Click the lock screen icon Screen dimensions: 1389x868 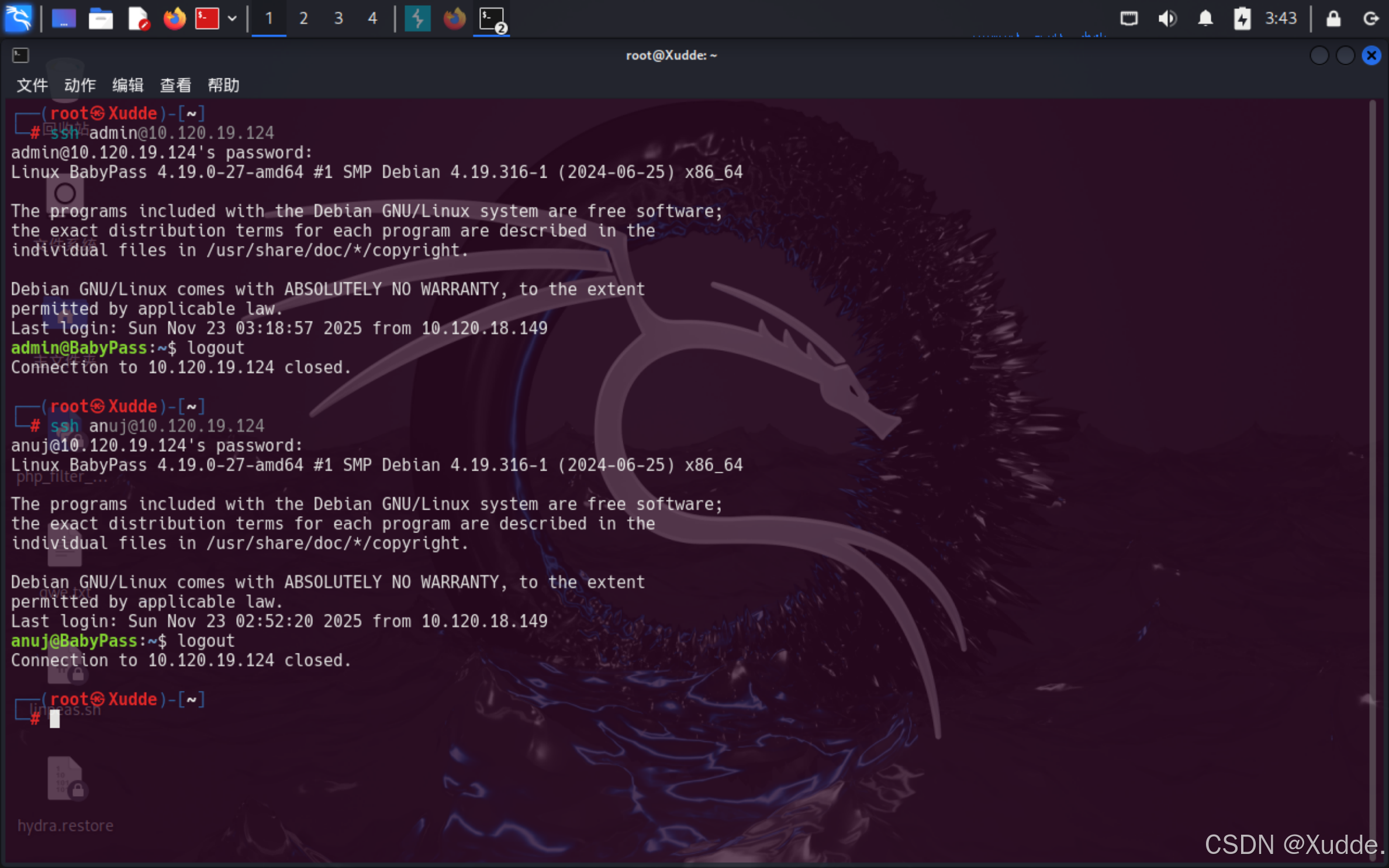[x=1333, y=19]
